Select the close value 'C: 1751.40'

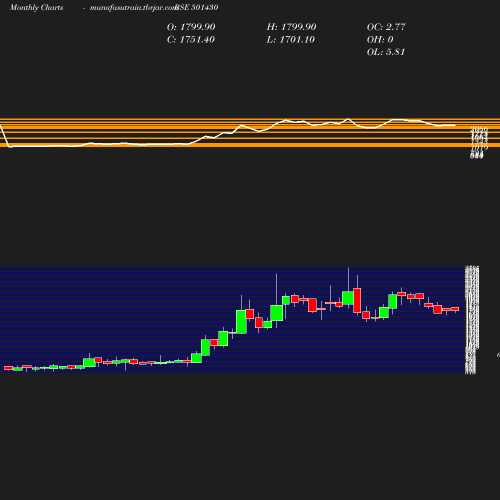[x=191, y=40]
